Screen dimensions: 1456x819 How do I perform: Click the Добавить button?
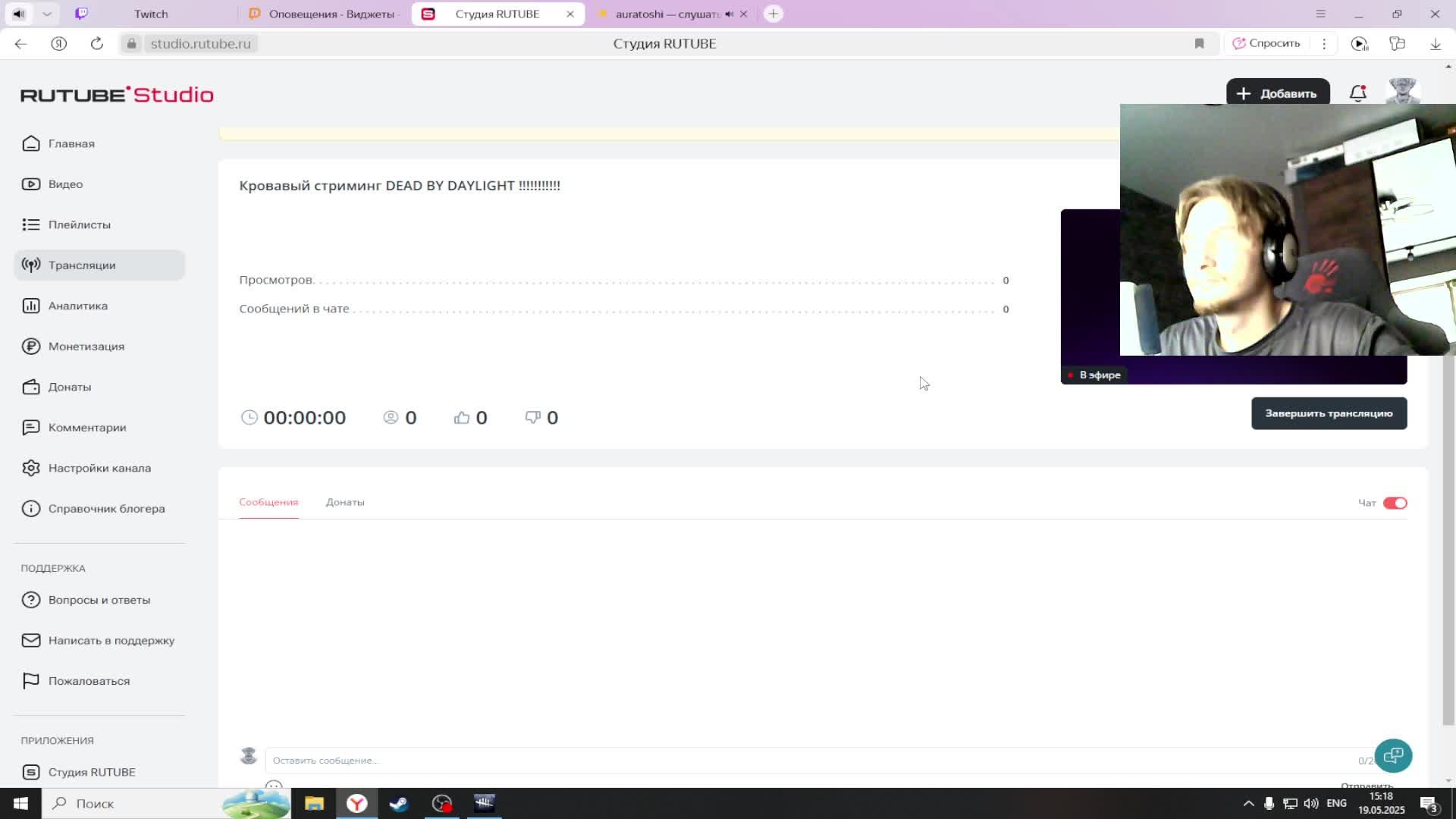[x=1277, y=93]
